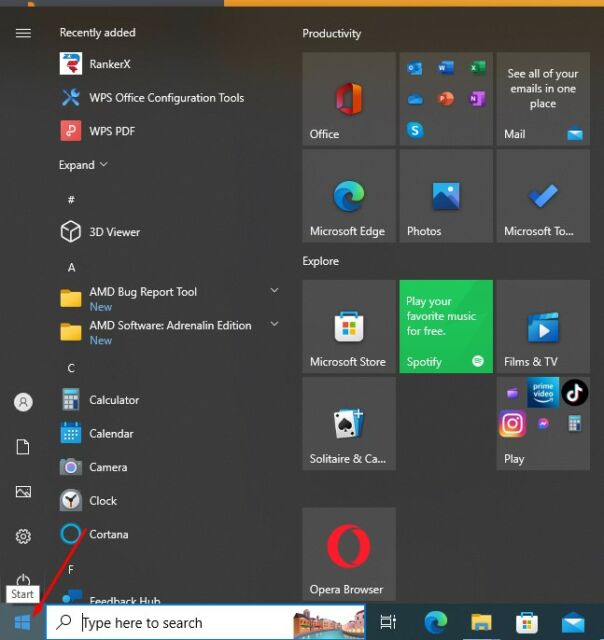Open the Photos tile
This screenshot has height=640, width=604.
(446, 196)
